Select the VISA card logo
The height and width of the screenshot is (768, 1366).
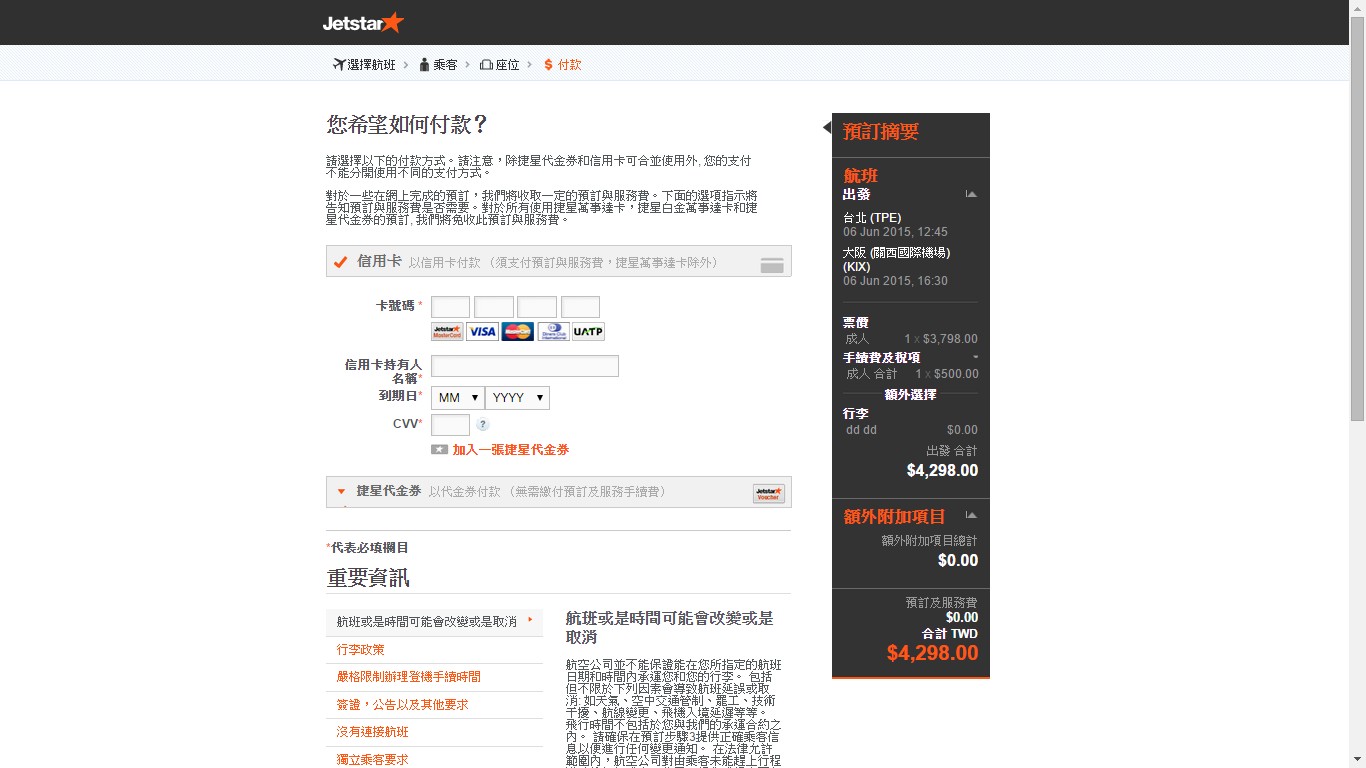[482, 332]
